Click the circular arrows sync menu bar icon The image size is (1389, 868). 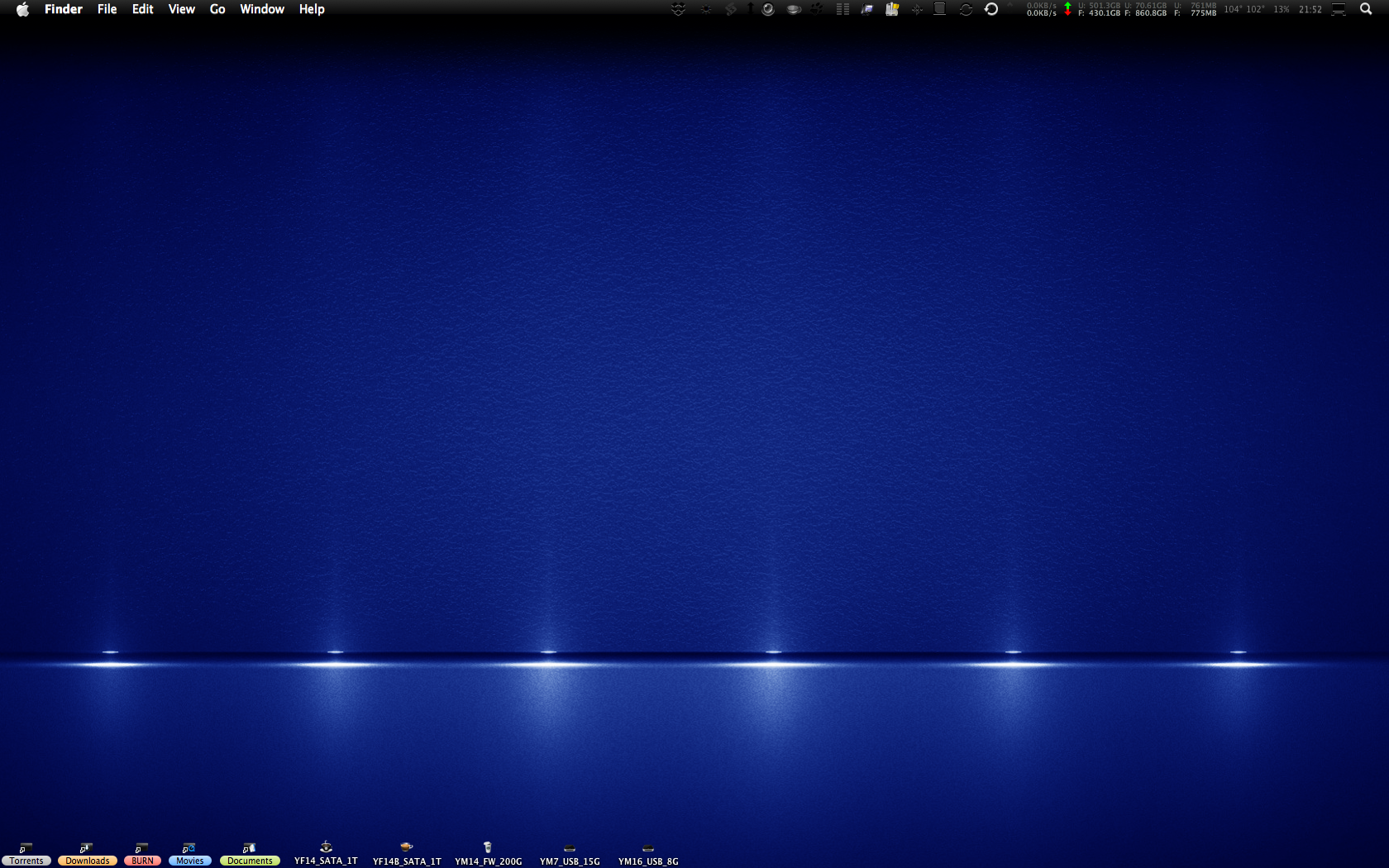click(966, 9)
